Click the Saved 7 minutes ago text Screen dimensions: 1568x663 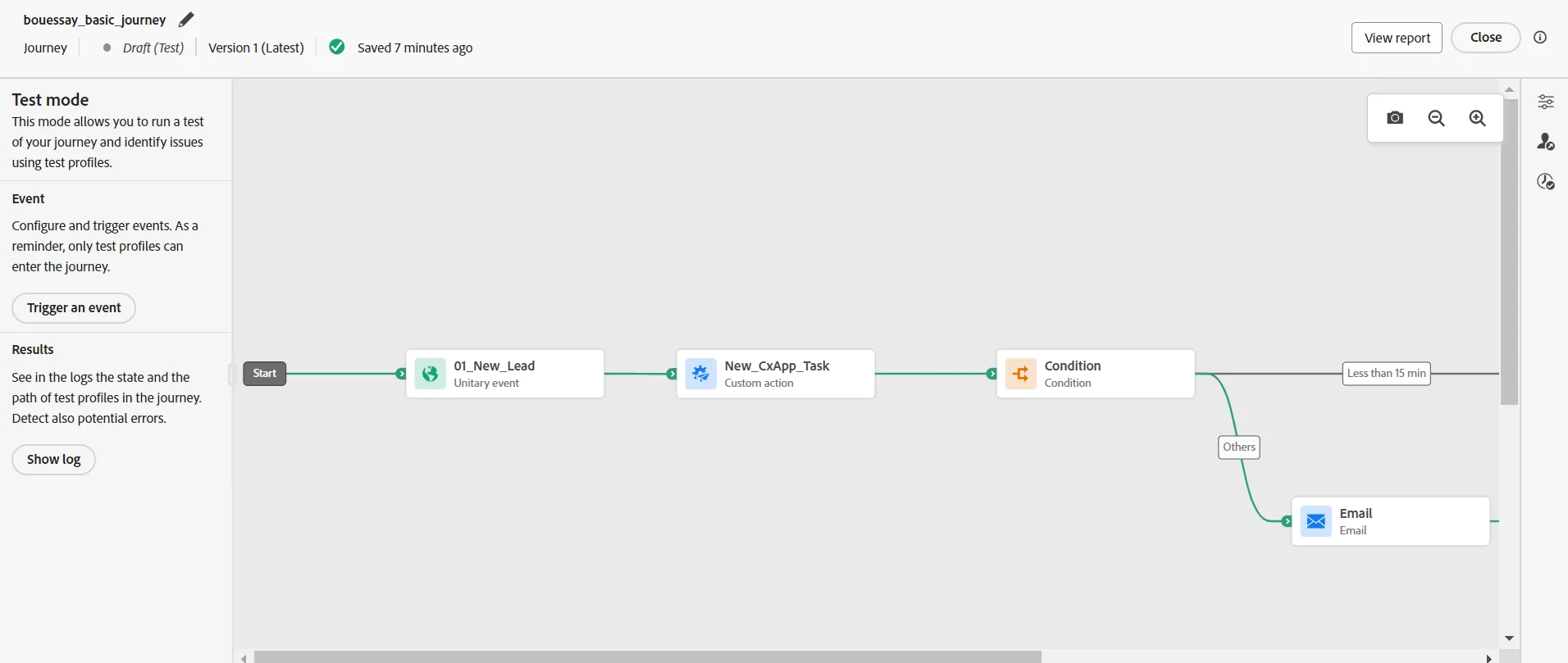(415, 48)
